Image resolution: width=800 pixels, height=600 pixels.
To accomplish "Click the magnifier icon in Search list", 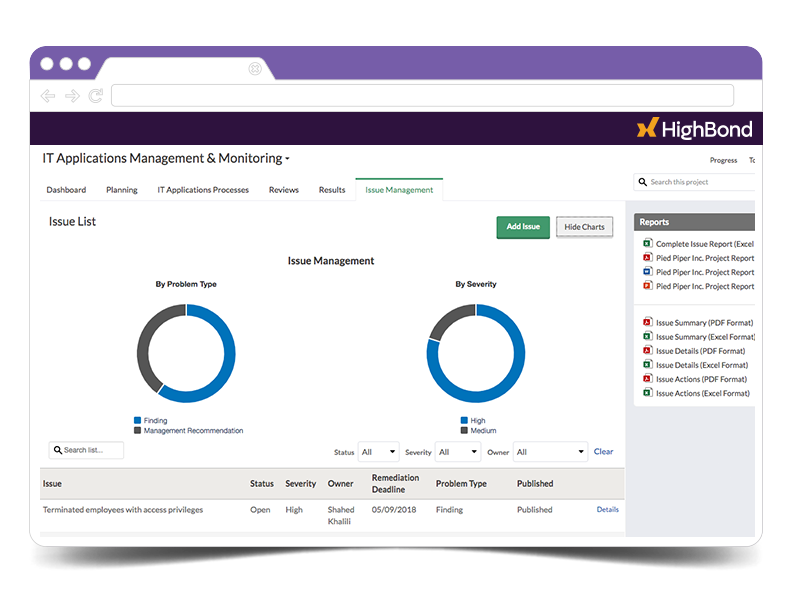I will [x=58, y=450].
